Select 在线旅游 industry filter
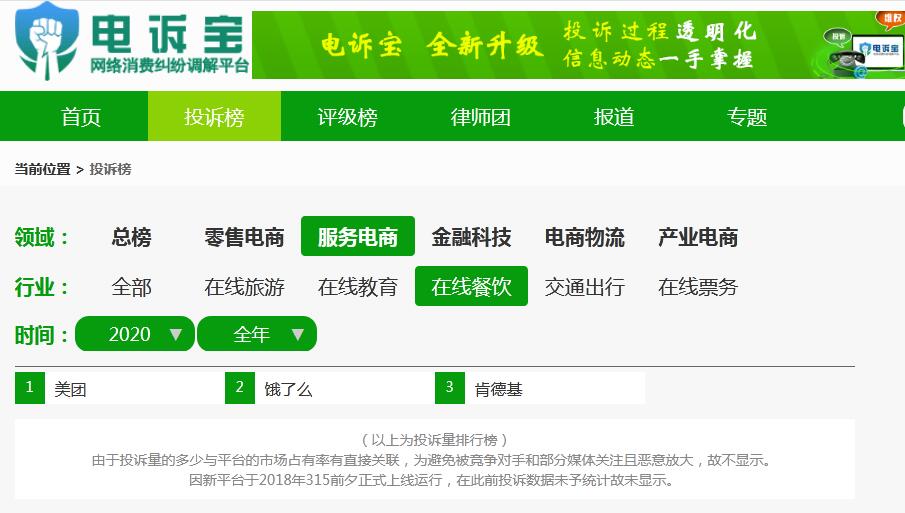 pyautogui.click(x=245, y=286)
